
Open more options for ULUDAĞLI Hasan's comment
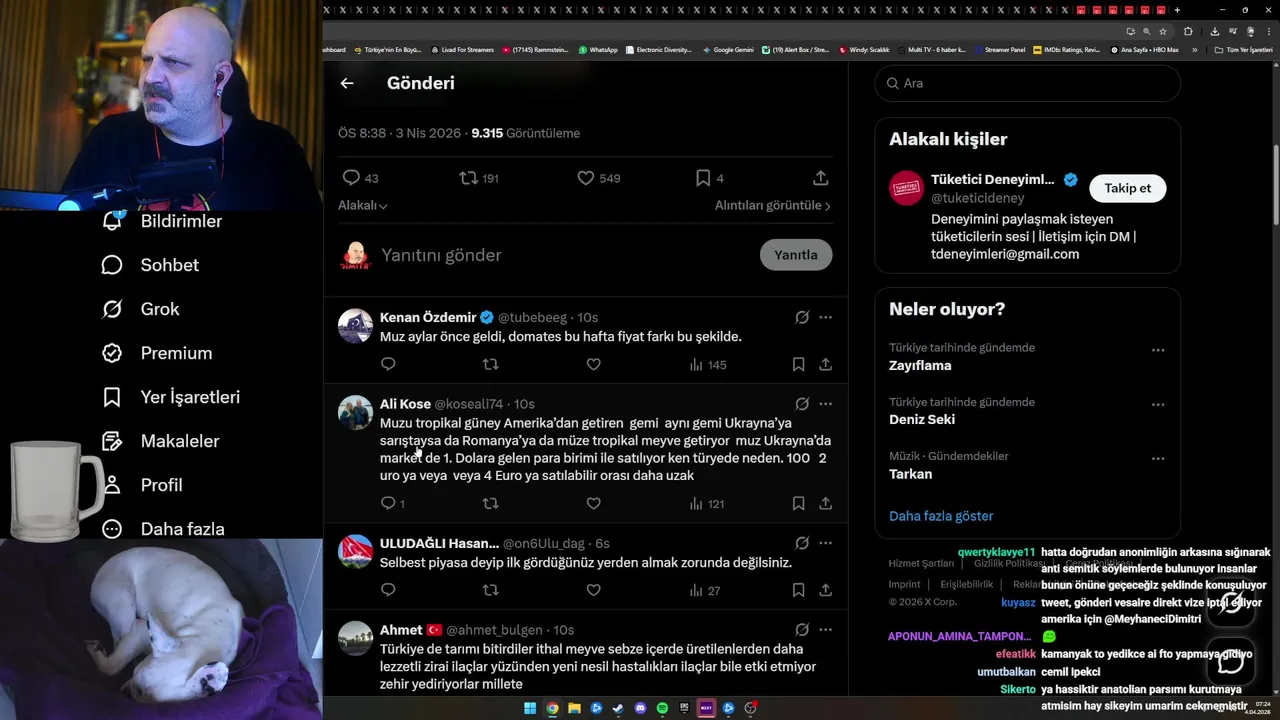pyautogui.click(x=826, y=543)
